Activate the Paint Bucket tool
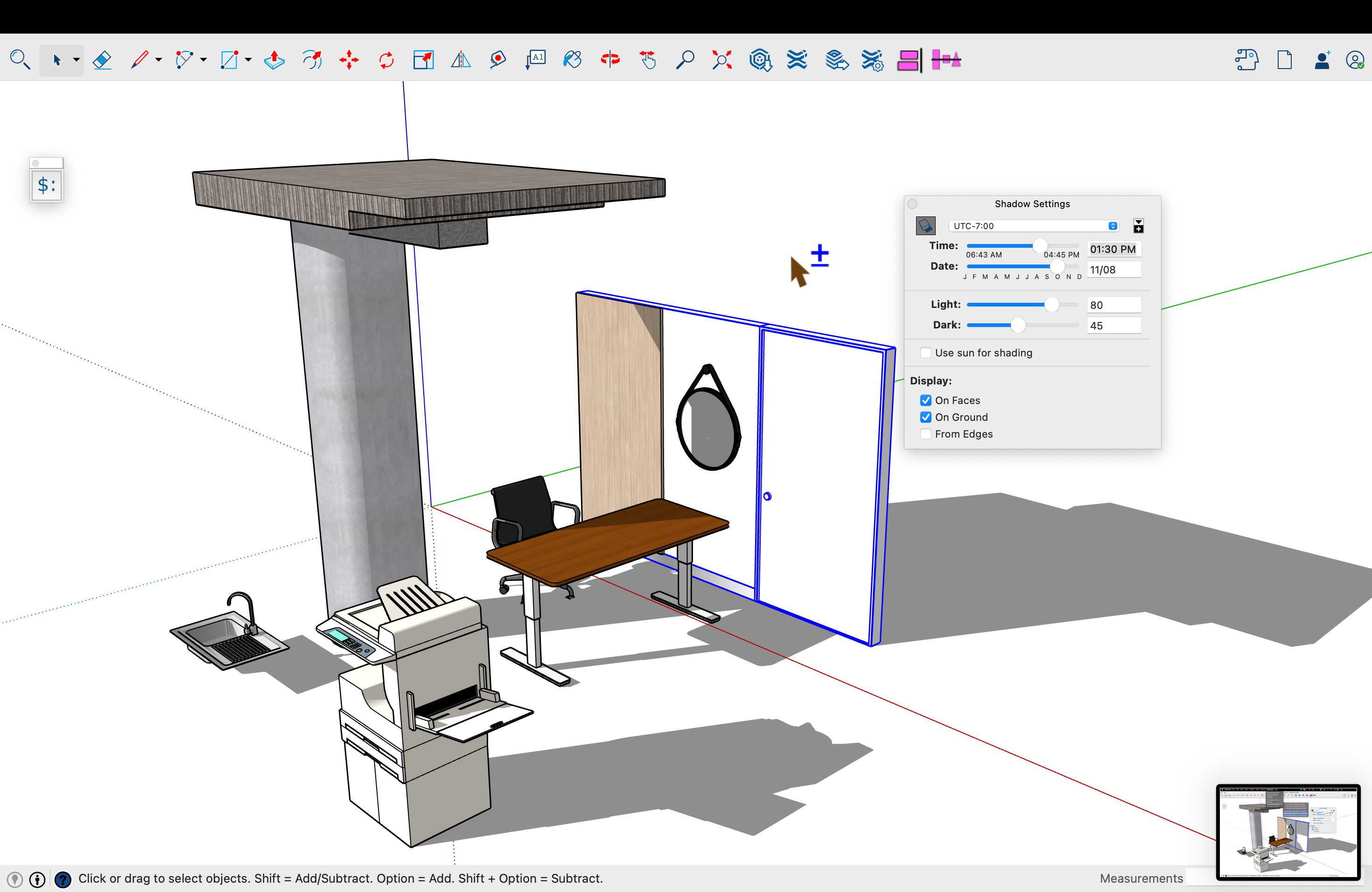Viewport: 1372px width, 892px height. tap(573, 60)
